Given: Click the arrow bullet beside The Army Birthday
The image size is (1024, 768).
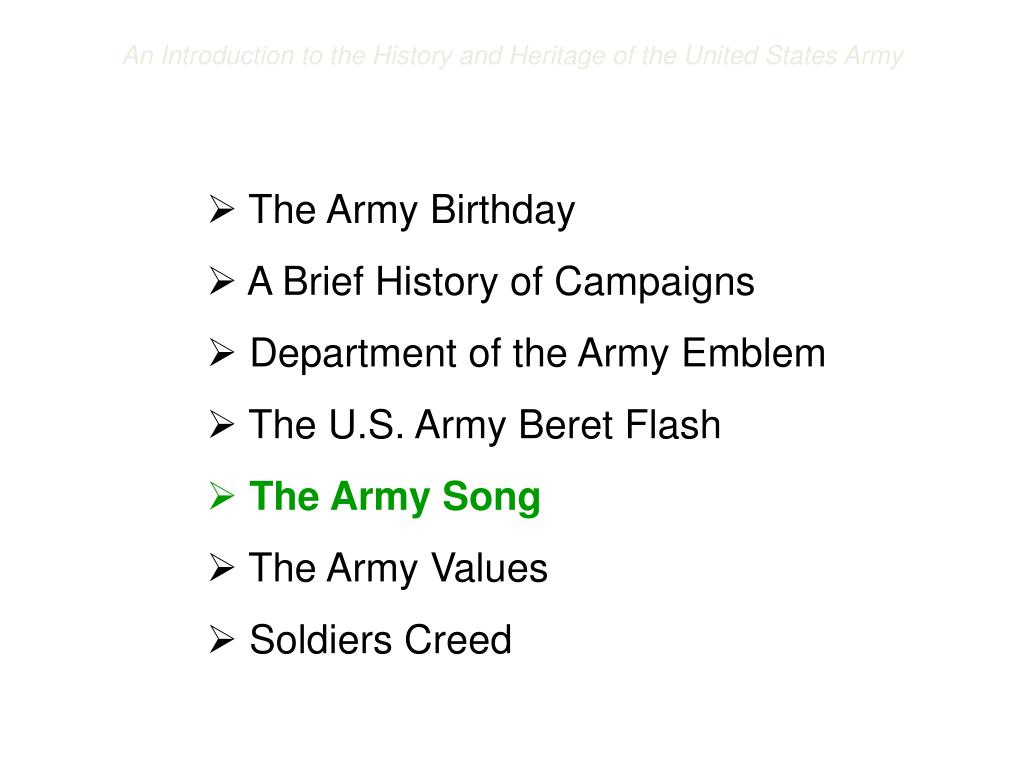Looking at the screenshot, I should pyautogui.click(x=222, y=210).
